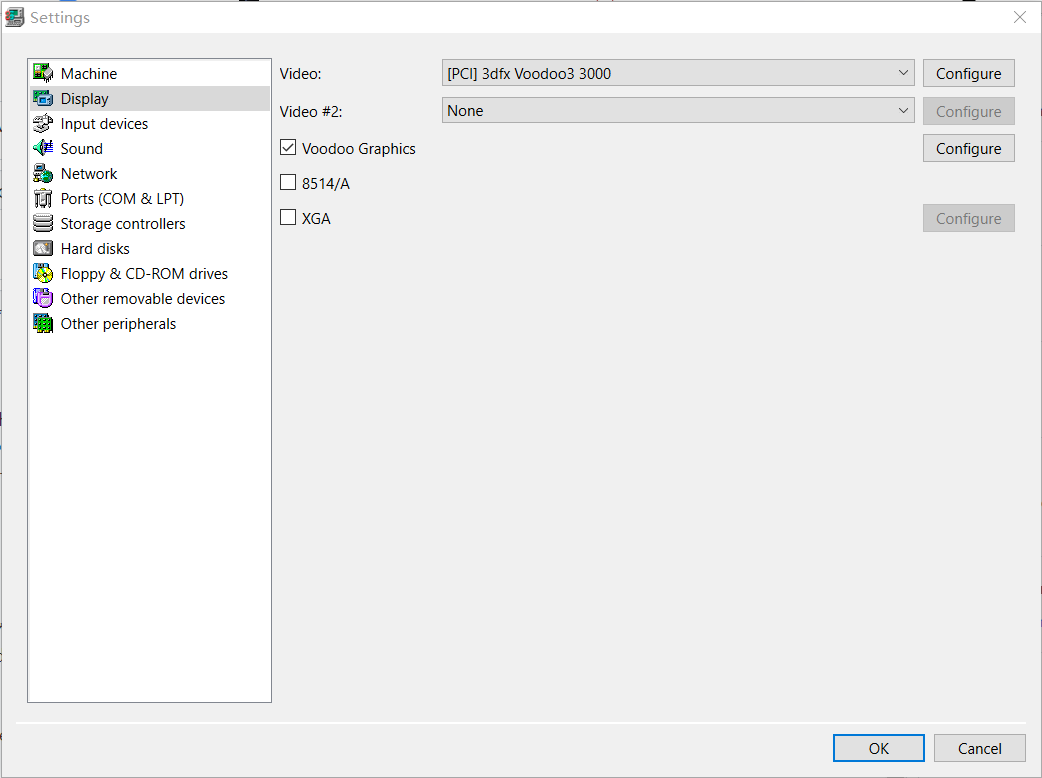Select the Storage controllers stacked-disks icon
The image size is (1042, 778).
(44, 223)
